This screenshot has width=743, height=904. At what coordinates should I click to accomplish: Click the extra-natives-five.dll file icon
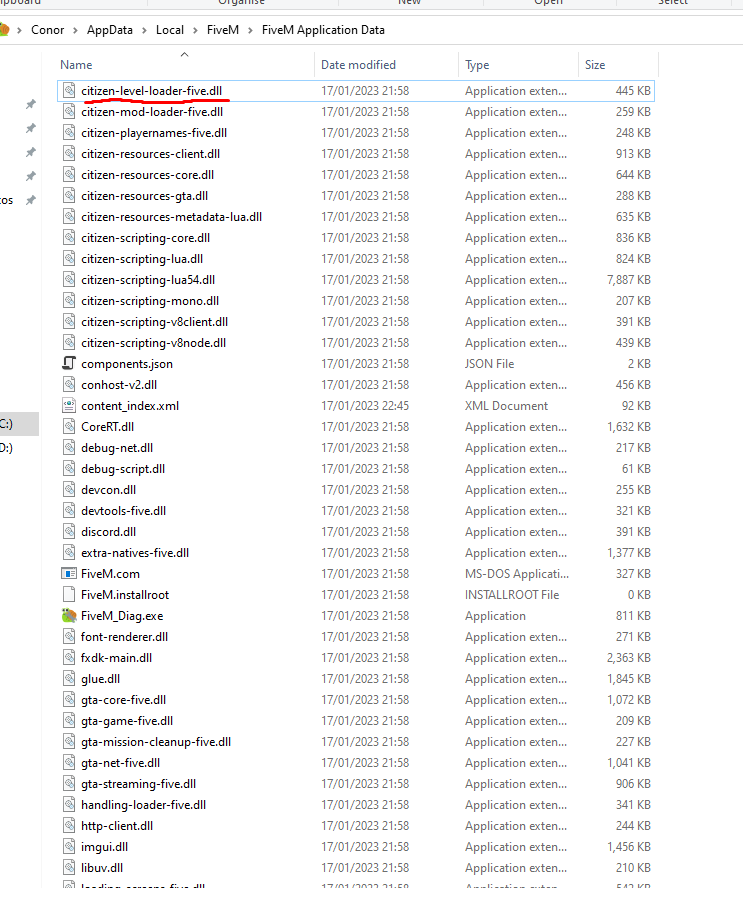coord(69,552)
